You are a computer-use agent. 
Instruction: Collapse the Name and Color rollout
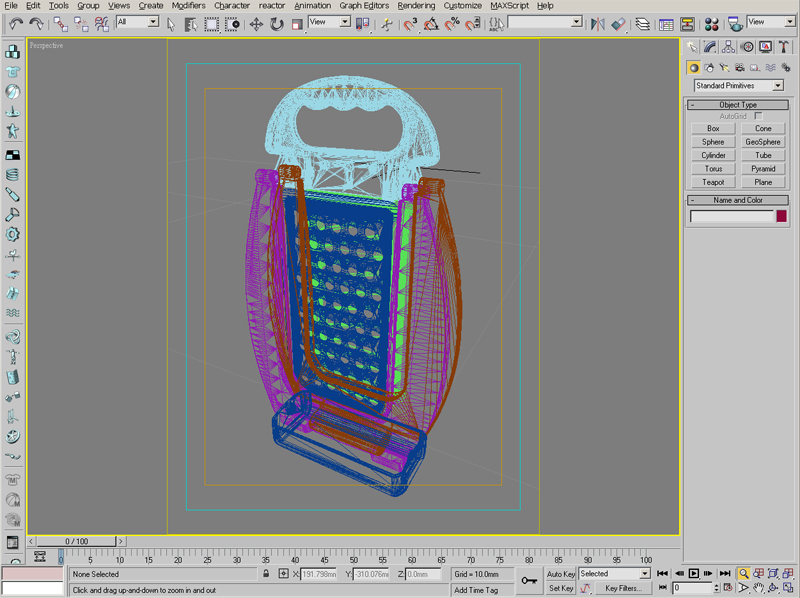click(738, 200)
